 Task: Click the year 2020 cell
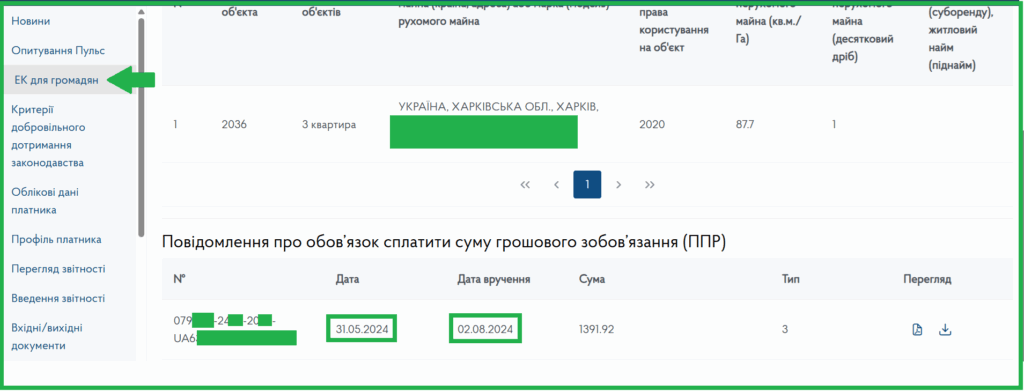652,124
